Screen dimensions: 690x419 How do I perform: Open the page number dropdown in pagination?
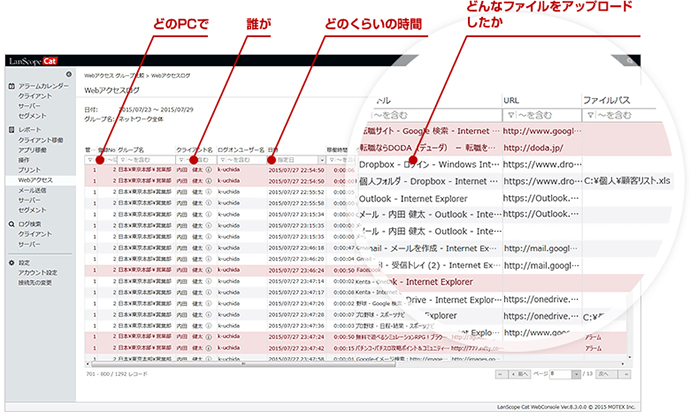[x=576, y=374]
